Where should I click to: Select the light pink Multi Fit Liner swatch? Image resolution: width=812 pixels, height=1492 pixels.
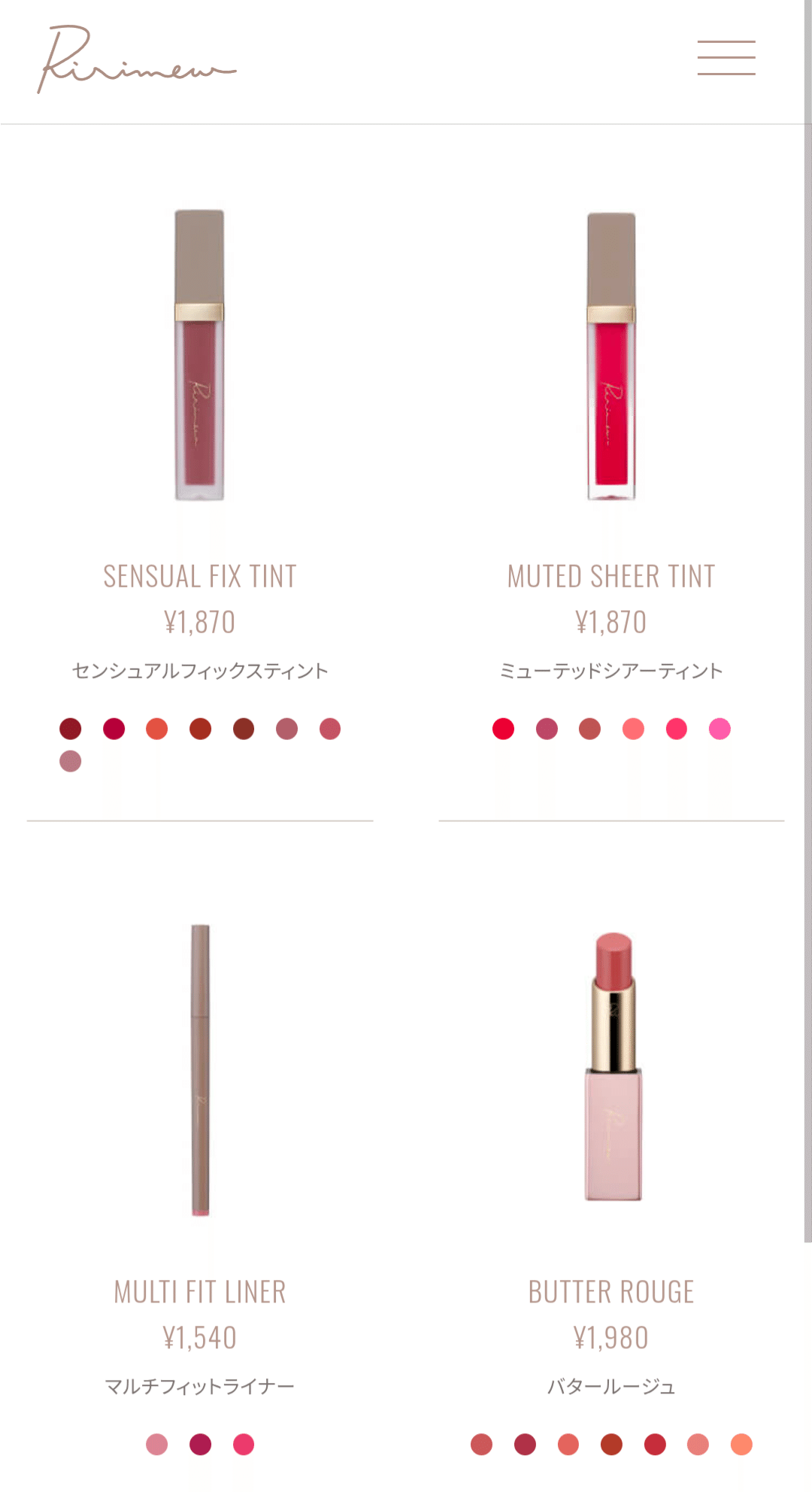(157, 1444)
